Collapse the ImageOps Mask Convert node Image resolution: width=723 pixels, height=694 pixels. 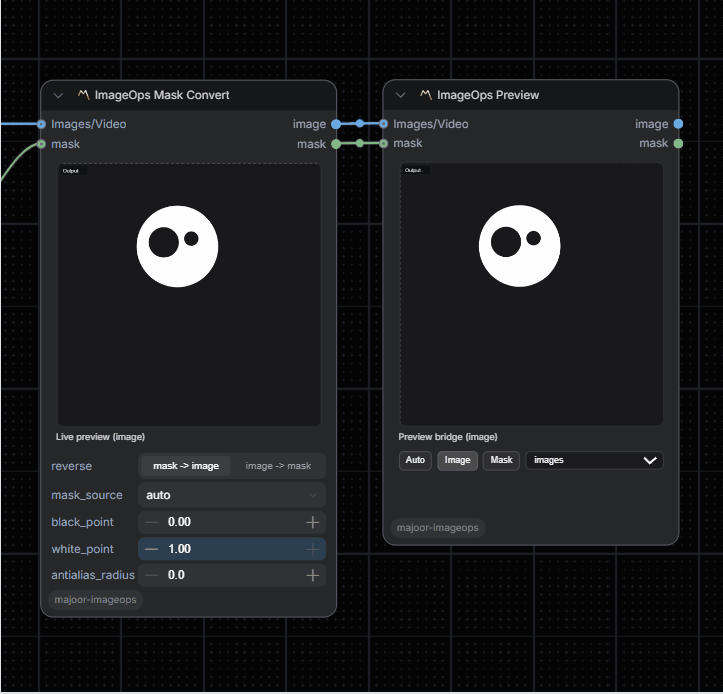coord(58,95)
